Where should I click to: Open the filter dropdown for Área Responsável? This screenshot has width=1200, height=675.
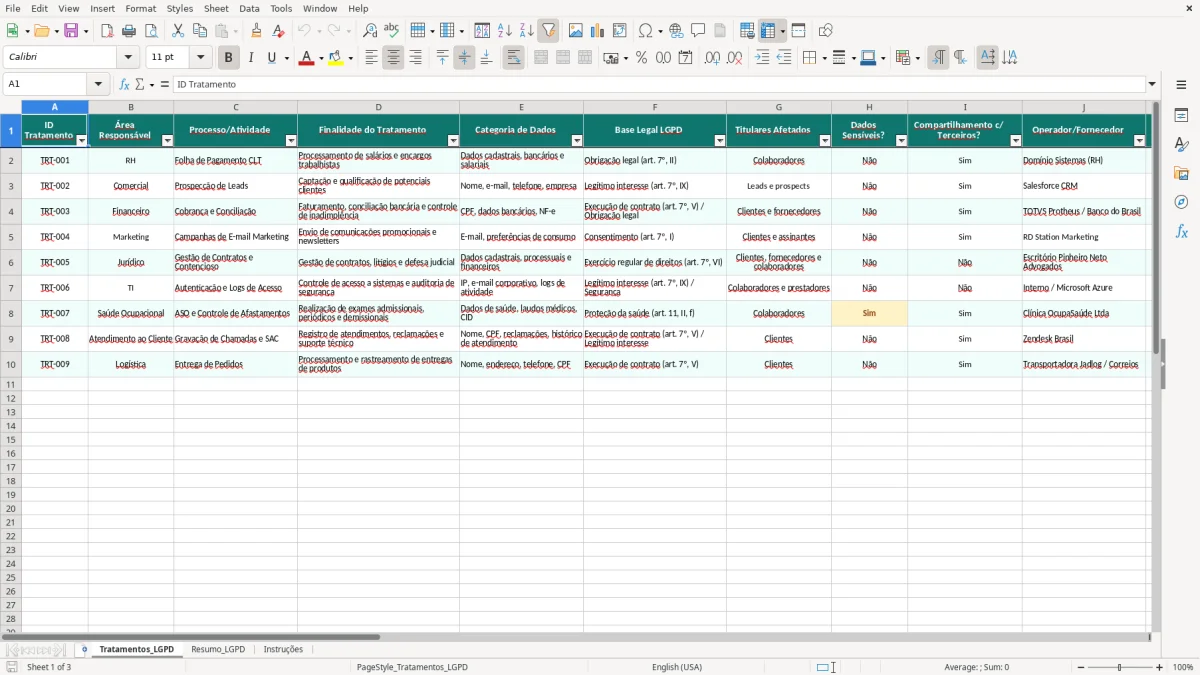[167, 141]
